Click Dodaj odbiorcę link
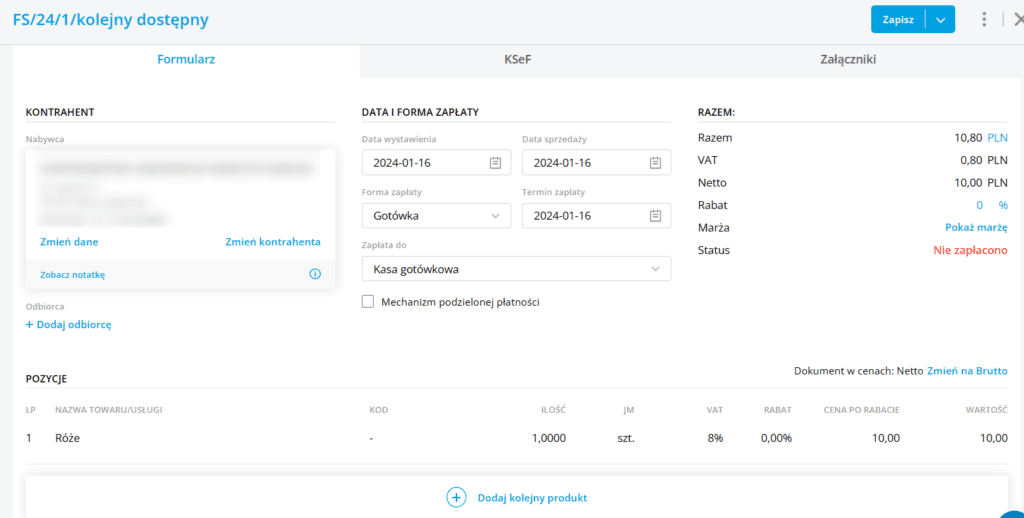The image size is (1024, 518). 69,325
